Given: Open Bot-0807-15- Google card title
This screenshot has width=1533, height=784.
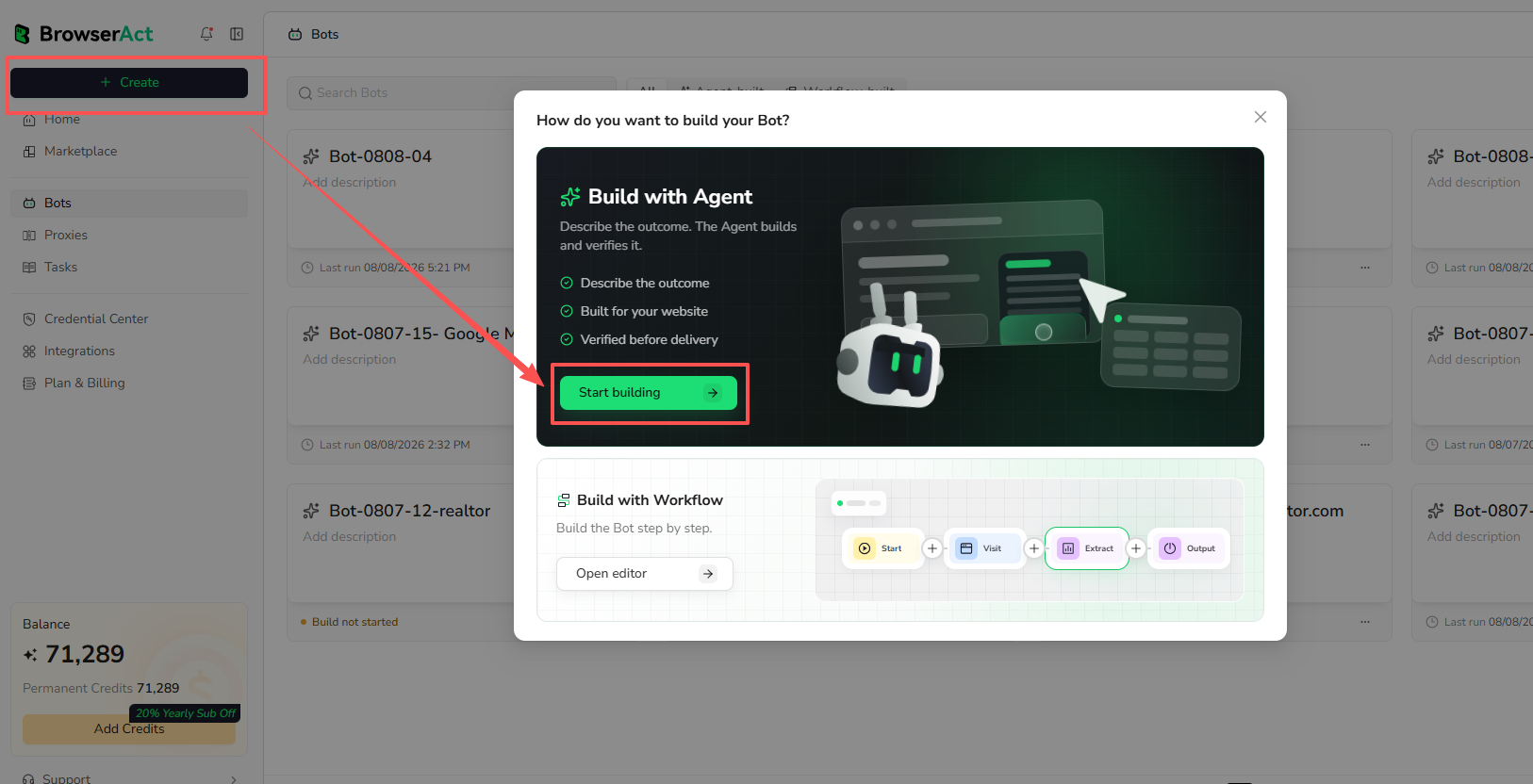Looking at the screenshot, I should pyautogui.click(x=421, y=334).
